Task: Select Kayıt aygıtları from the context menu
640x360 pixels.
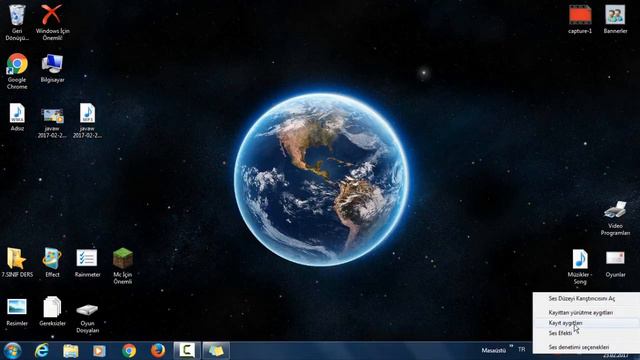Action: pyautogui.click(x=565, y=323)
